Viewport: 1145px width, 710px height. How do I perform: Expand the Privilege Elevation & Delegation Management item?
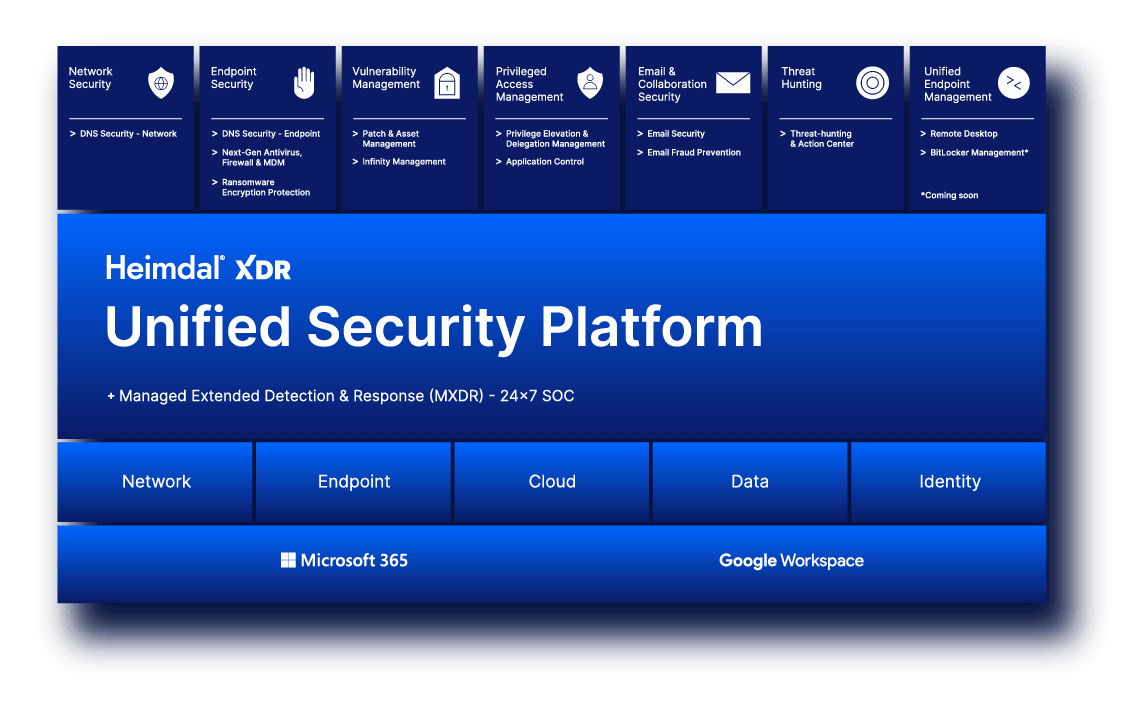coord(551,138)
